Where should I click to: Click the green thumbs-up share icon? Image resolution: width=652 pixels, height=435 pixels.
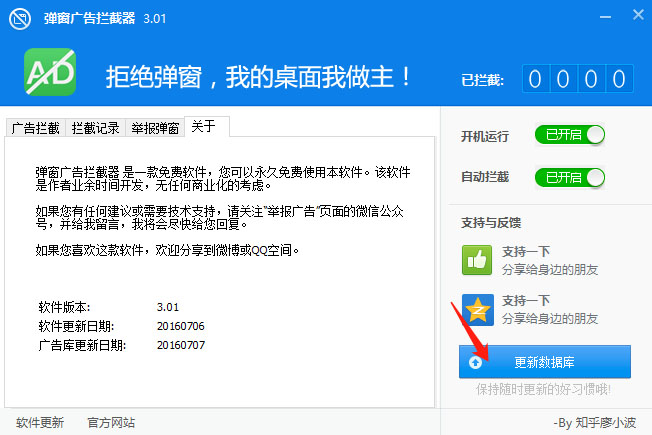click(477, 260)
